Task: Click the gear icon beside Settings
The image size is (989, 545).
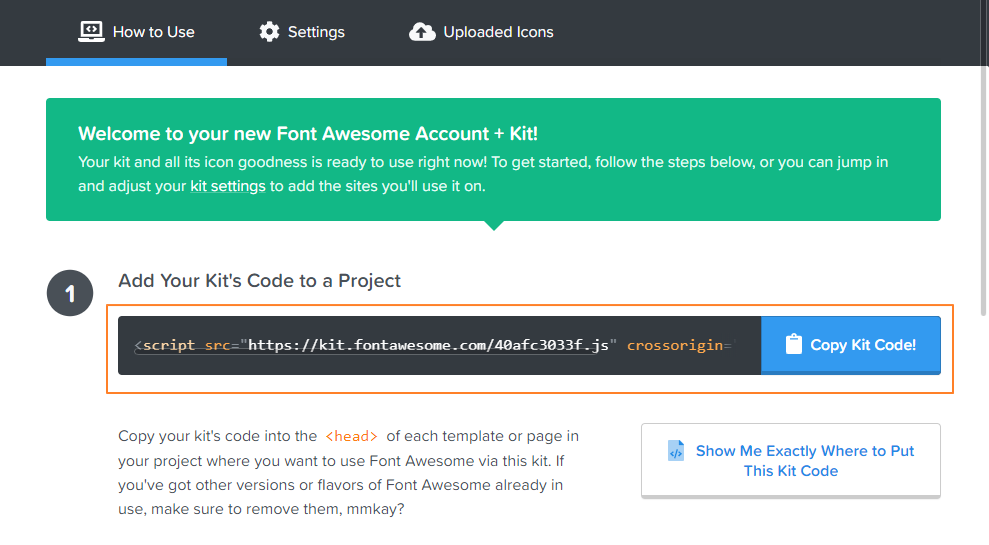Action: click(269, 32)
